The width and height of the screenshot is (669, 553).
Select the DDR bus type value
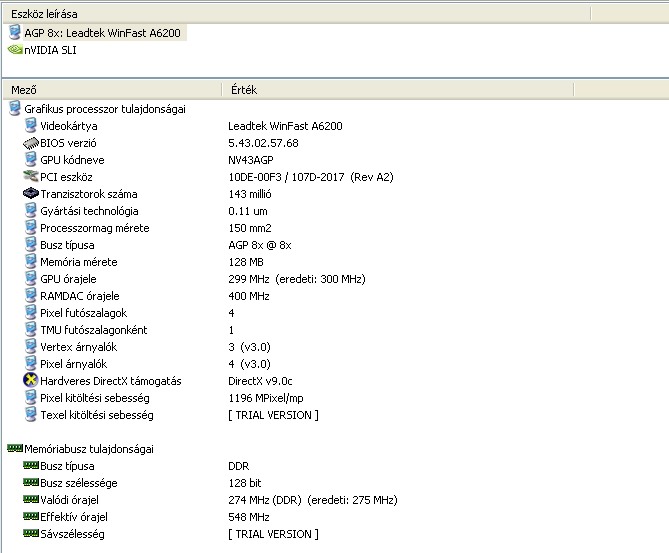[x=239, y=466]
